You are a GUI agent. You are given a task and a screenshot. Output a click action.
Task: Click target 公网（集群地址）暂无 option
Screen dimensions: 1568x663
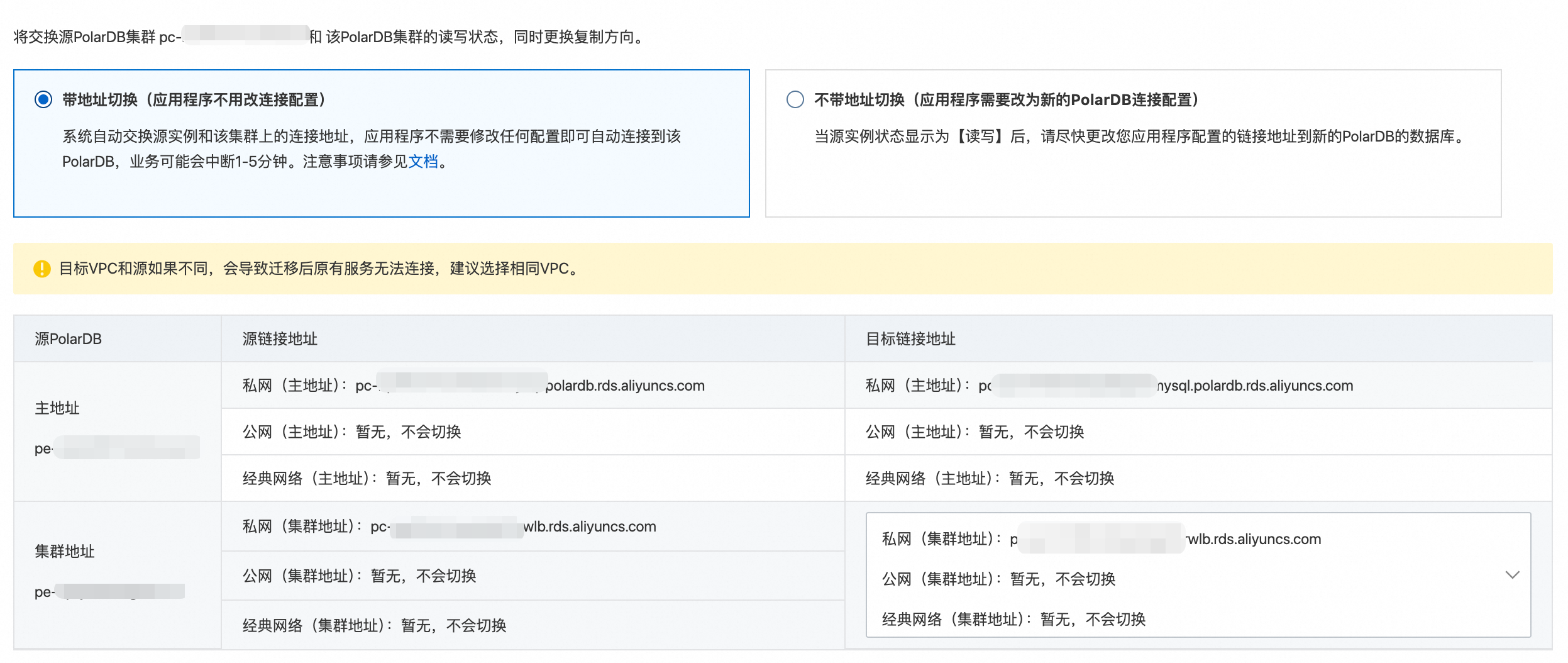click(998, 579)
